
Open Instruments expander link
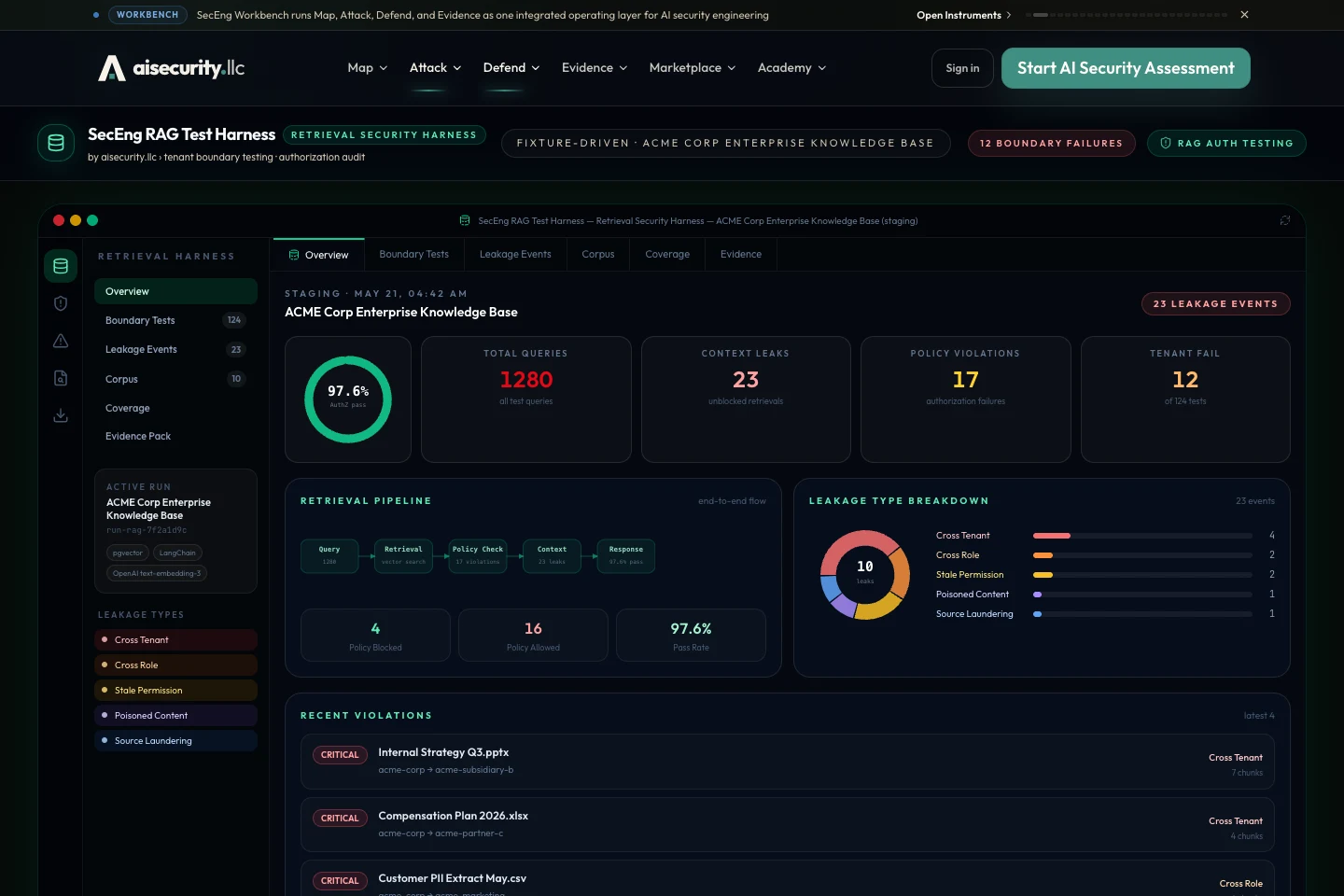963,15
